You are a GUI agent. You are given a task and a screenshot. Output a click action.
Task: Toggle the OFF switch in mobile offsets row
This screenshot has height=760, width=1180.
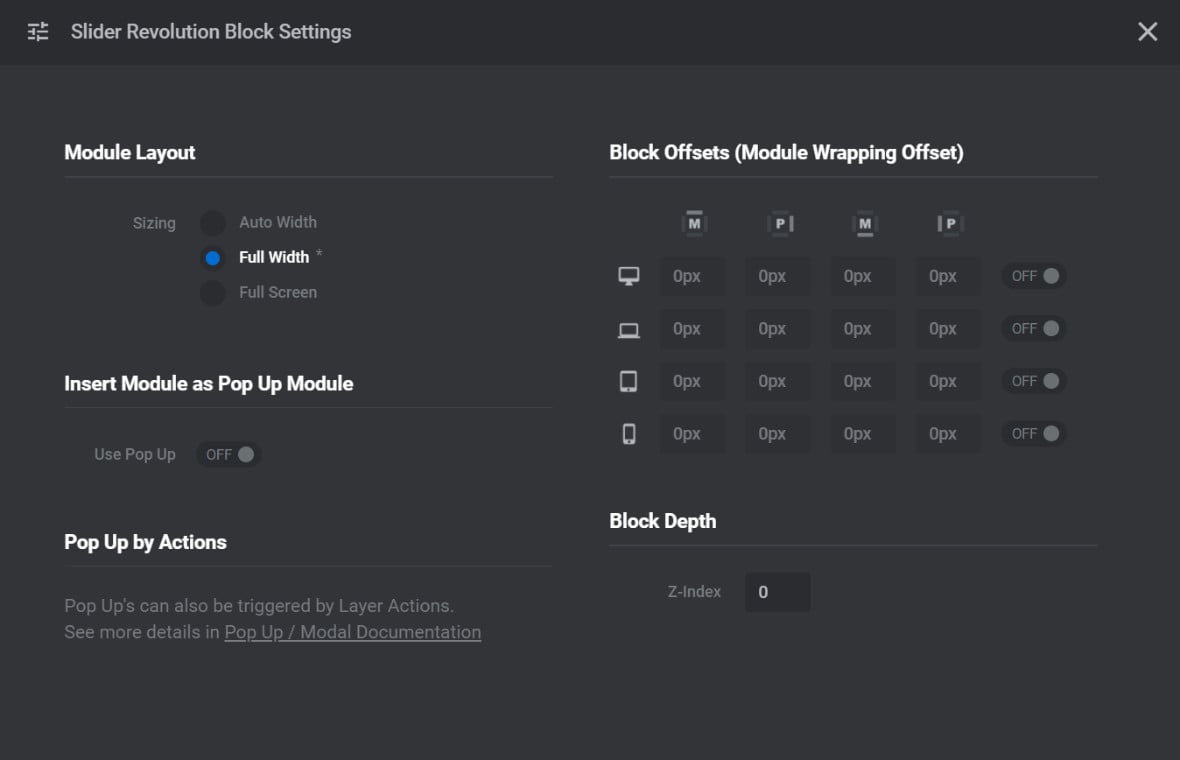coord(1034,434)
